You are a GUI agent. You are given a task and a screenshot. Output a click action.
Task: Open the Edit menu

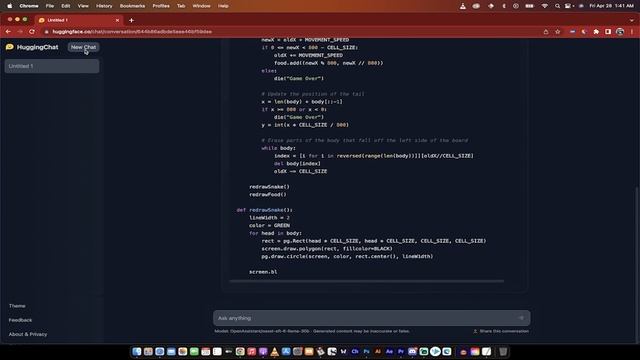(66, 6)
